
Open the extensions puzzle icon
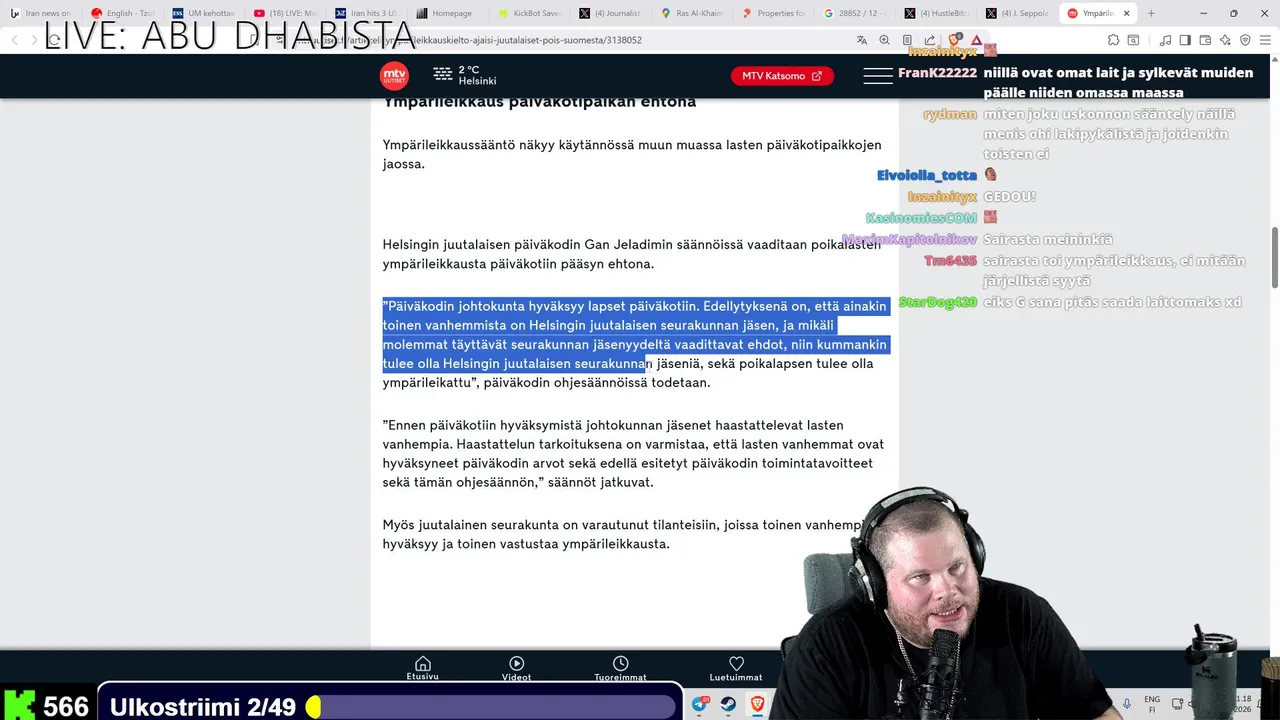[1113, 40]
